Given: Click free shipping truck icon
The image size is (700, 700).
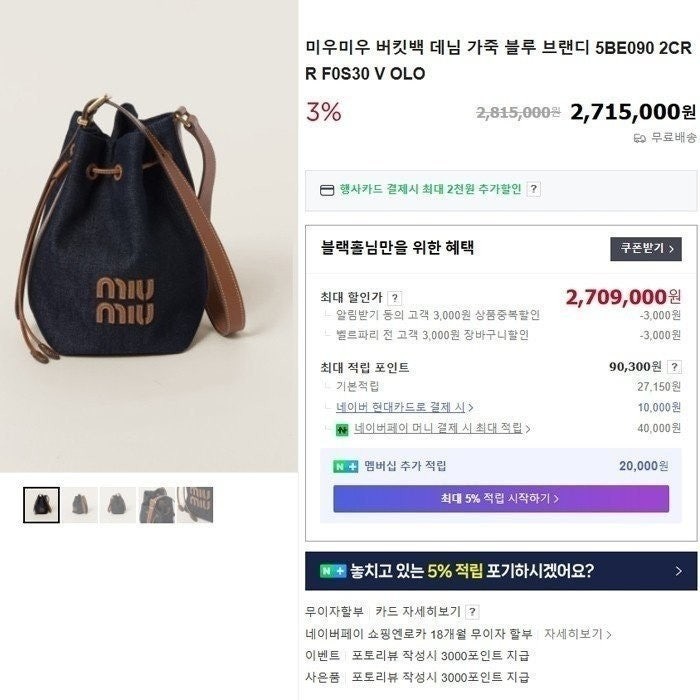Looking at the screenshot, I should (639, 138).
